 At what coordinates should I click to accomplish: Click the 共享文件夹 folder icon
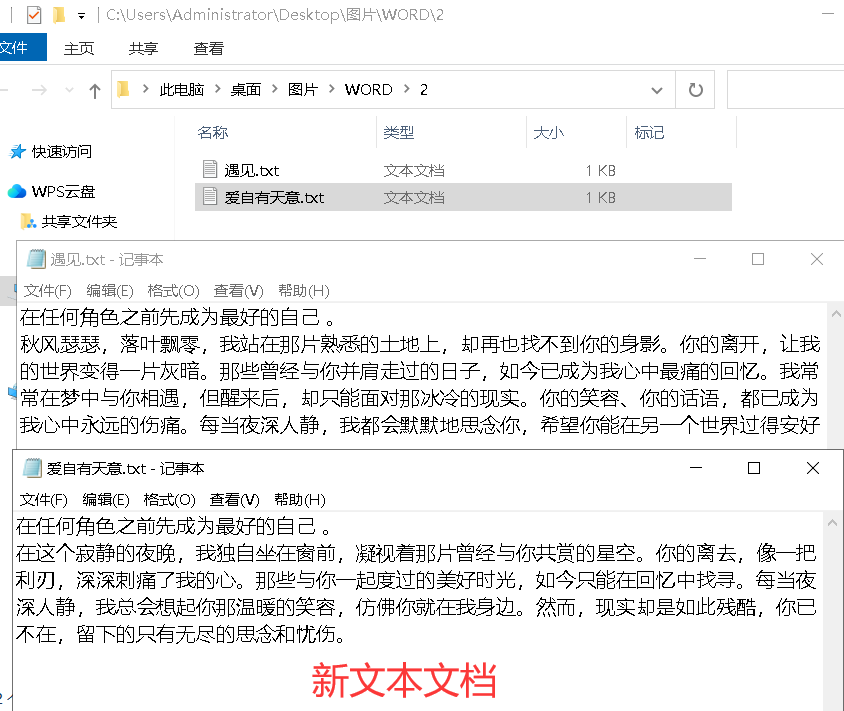pyautogui.click(x=28, y=221)
